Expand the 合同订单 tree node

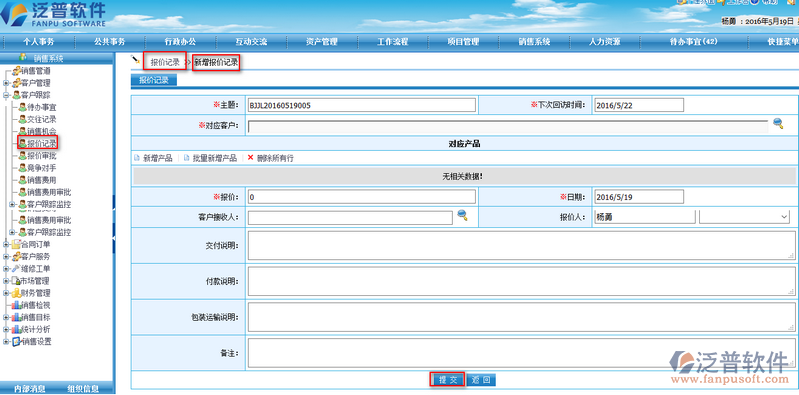click(6, 244)
